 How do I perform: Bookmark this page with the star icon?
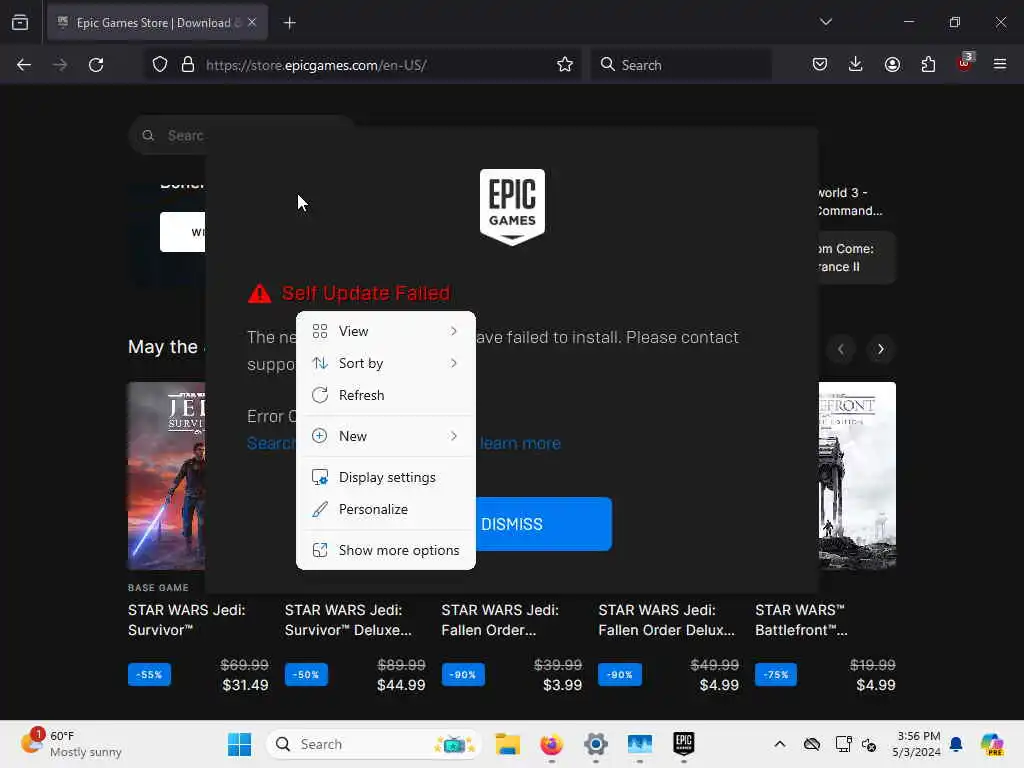tap(565, 65)
